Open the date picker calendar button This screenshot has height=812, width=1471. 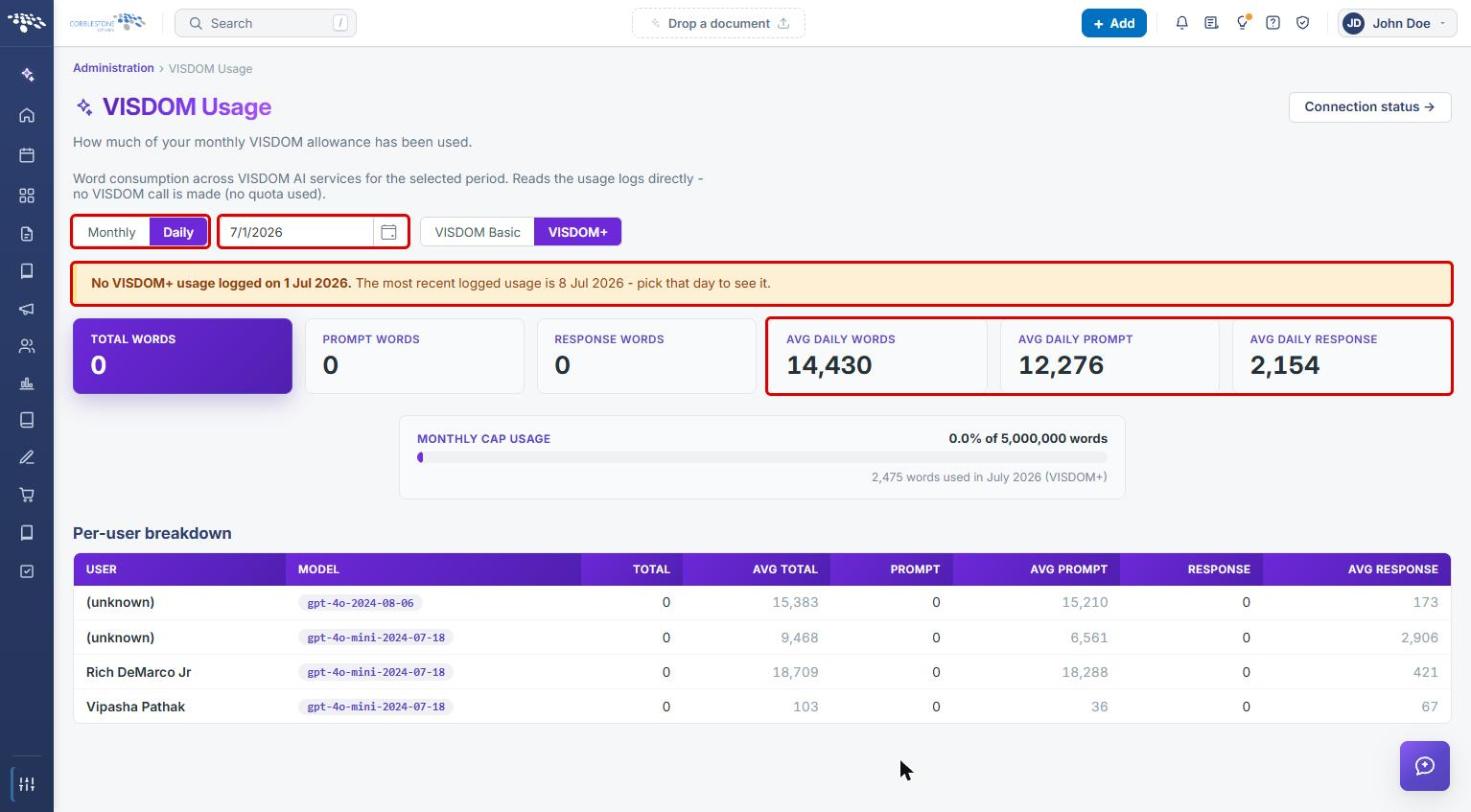coord(389,232)
